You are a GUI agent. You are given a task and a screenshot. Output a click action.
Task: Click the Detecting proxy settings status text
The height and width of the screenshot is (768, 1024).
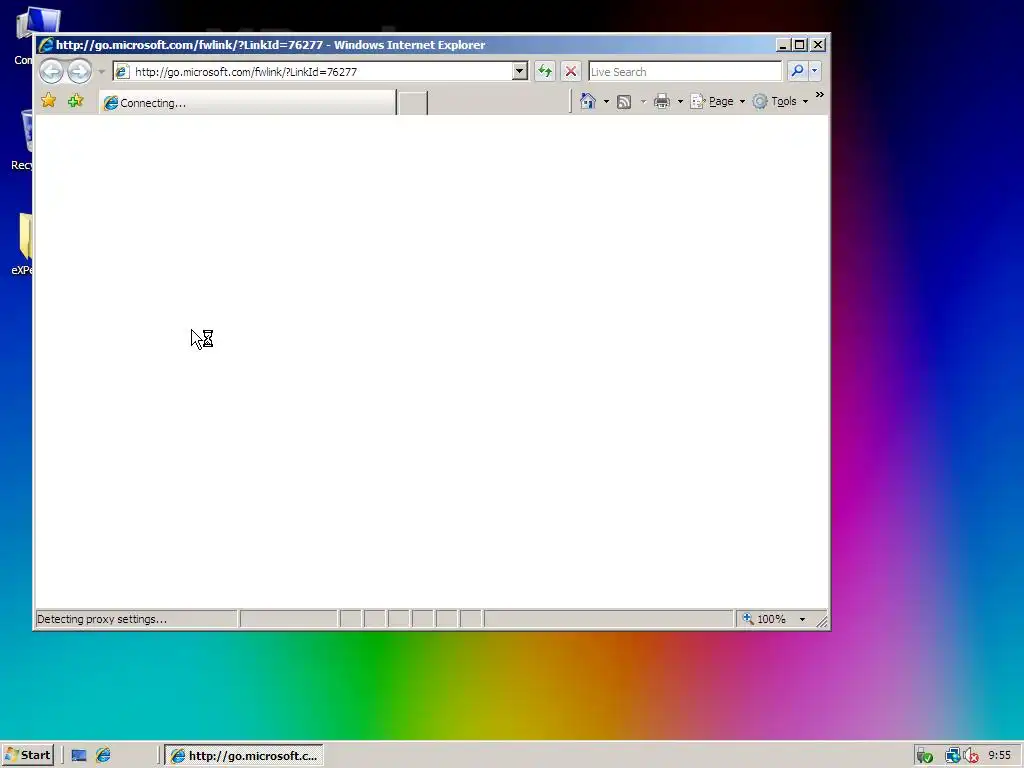102,619
